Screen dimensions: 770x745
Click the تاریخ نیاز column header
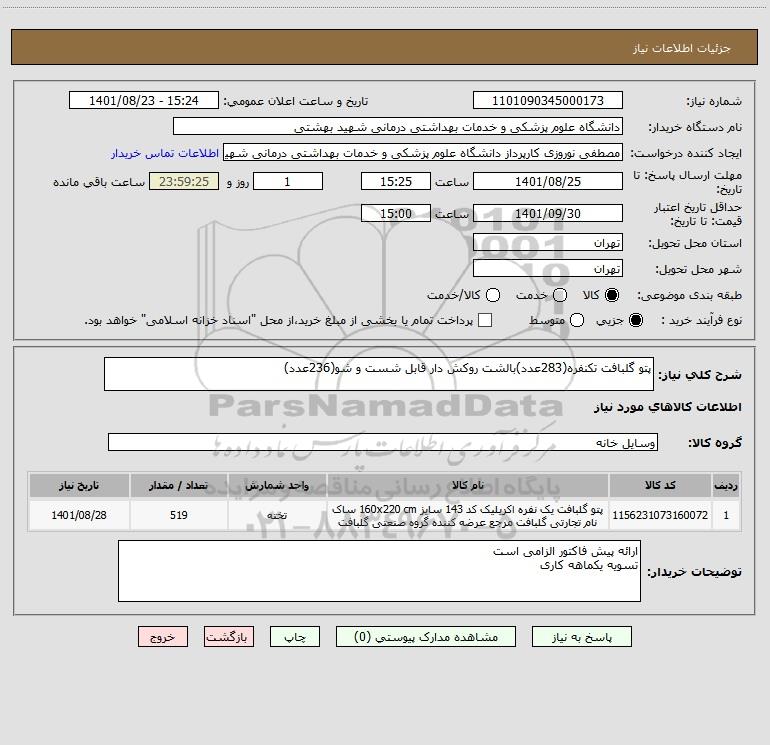pyautogui.click(x=79, y=485)
